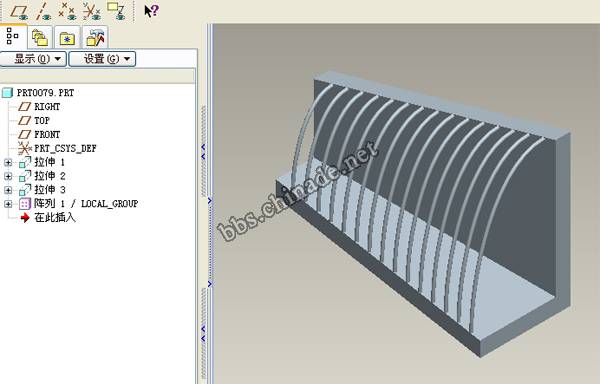Click the annotation display icon
Viewport: 600px width, 384px height.
click(116, 11)
